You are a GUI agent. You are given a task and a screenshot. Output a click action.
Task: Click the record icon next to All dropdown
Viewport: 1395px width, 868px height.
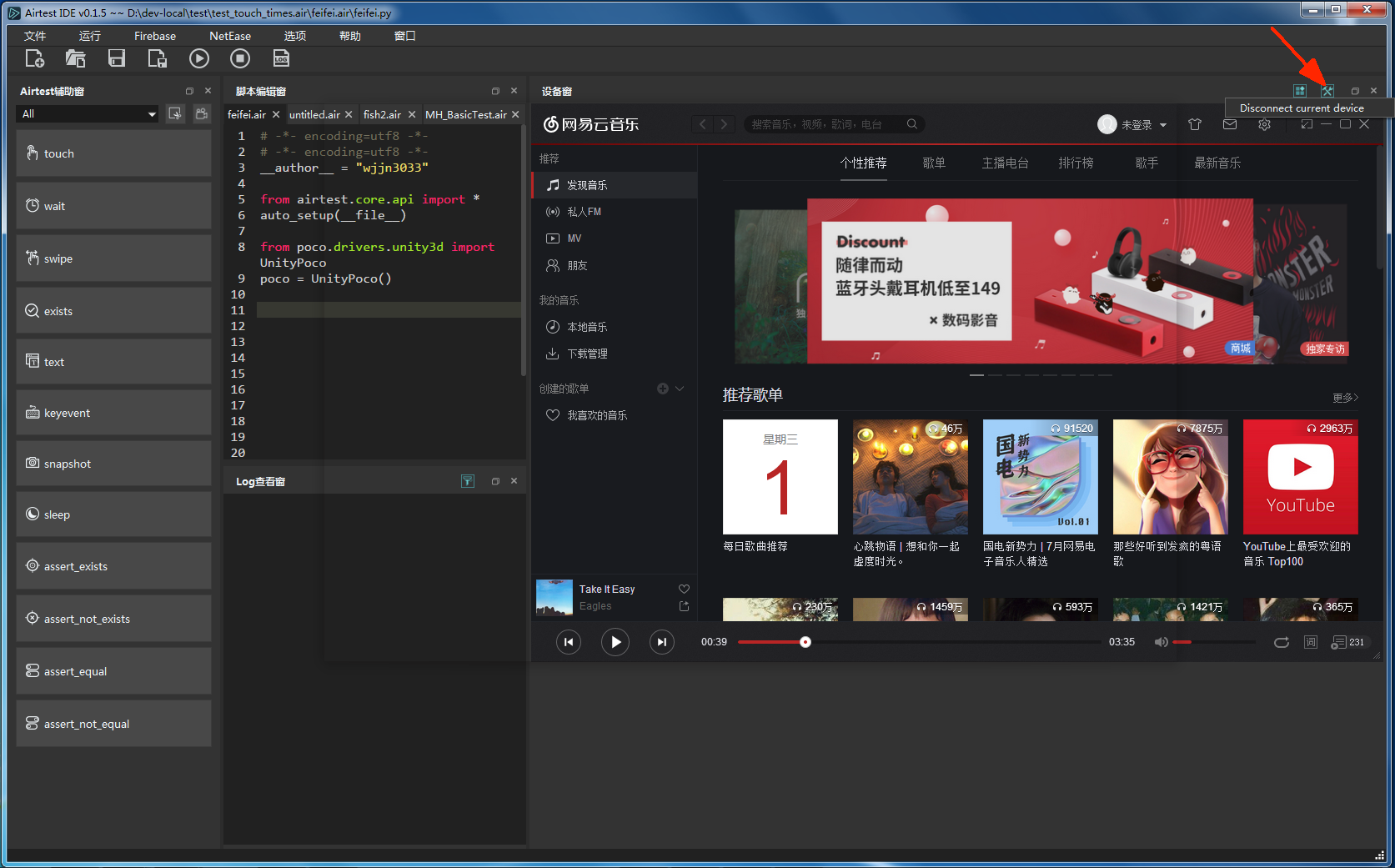(175, 113)
